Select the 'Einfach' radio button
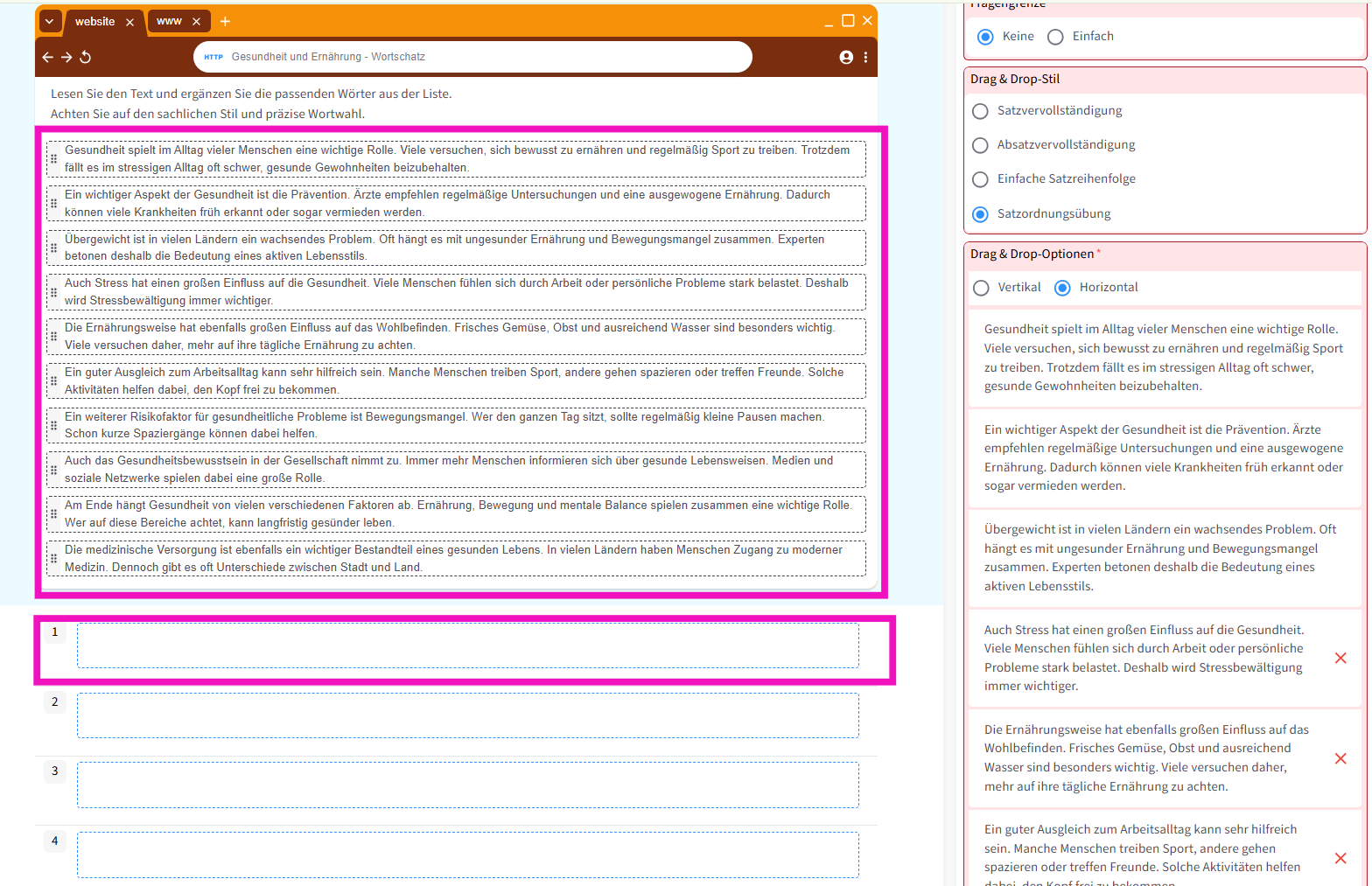The image size is (1372, 886). point(1056,37)
